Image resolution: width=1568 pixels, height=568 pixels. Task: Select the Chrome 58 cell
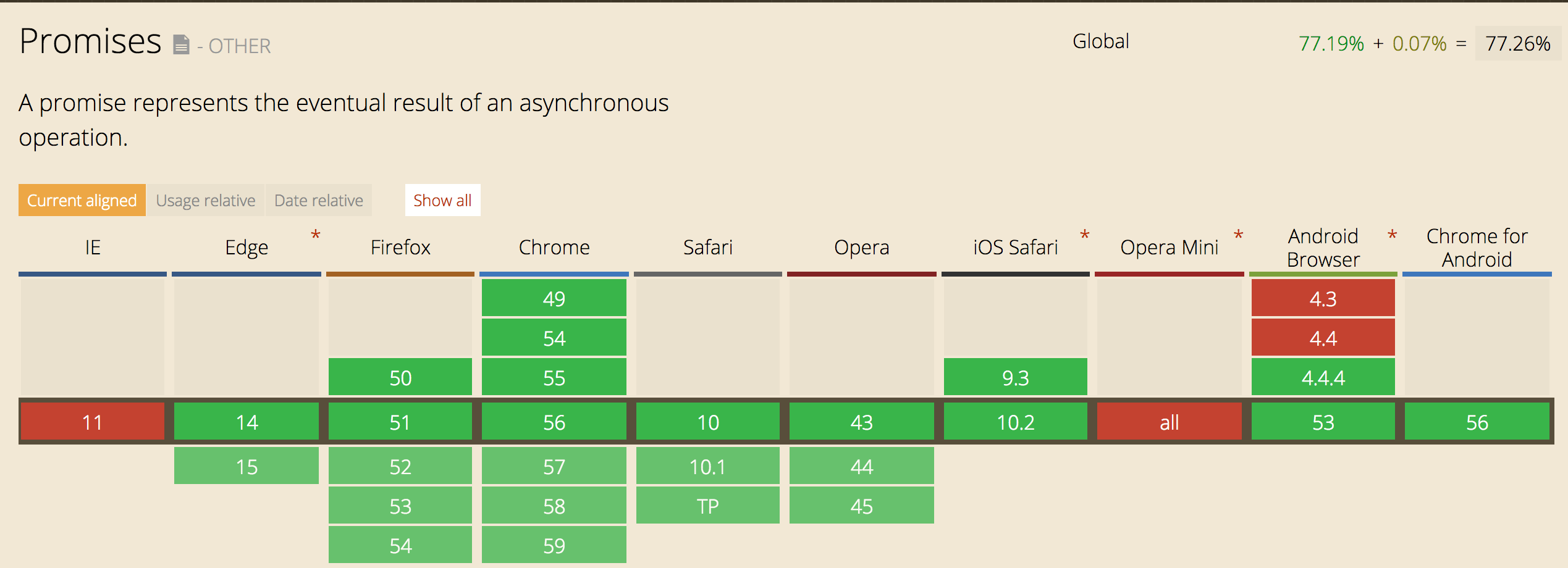click(554, 506)
